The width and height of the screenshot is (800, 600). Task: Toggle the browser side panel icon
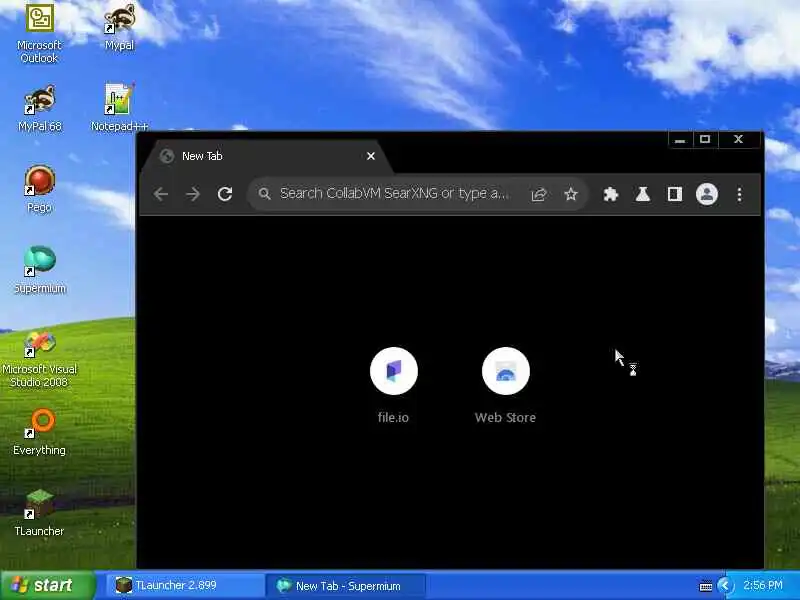tap(675, 194)
